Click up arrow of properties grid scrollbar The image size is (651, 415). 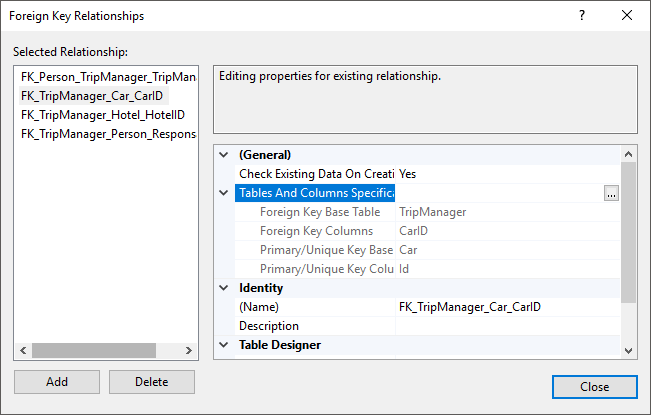tap(629, 154)
